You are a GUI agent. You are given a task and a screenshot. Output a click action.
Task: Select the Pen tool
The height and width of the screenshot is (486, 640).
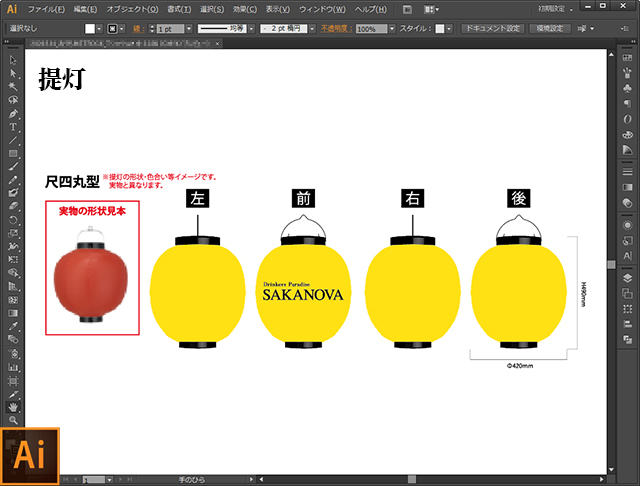[x=13, y=113]
